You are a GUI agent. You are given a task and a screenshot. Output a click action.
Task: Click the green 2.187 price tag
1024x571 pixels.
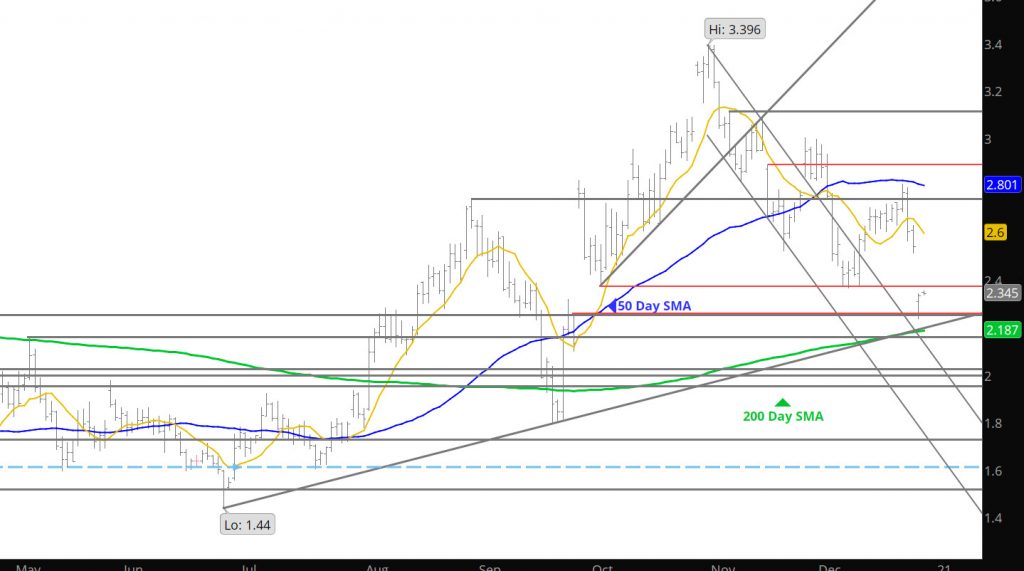[x=1002, y=329]
